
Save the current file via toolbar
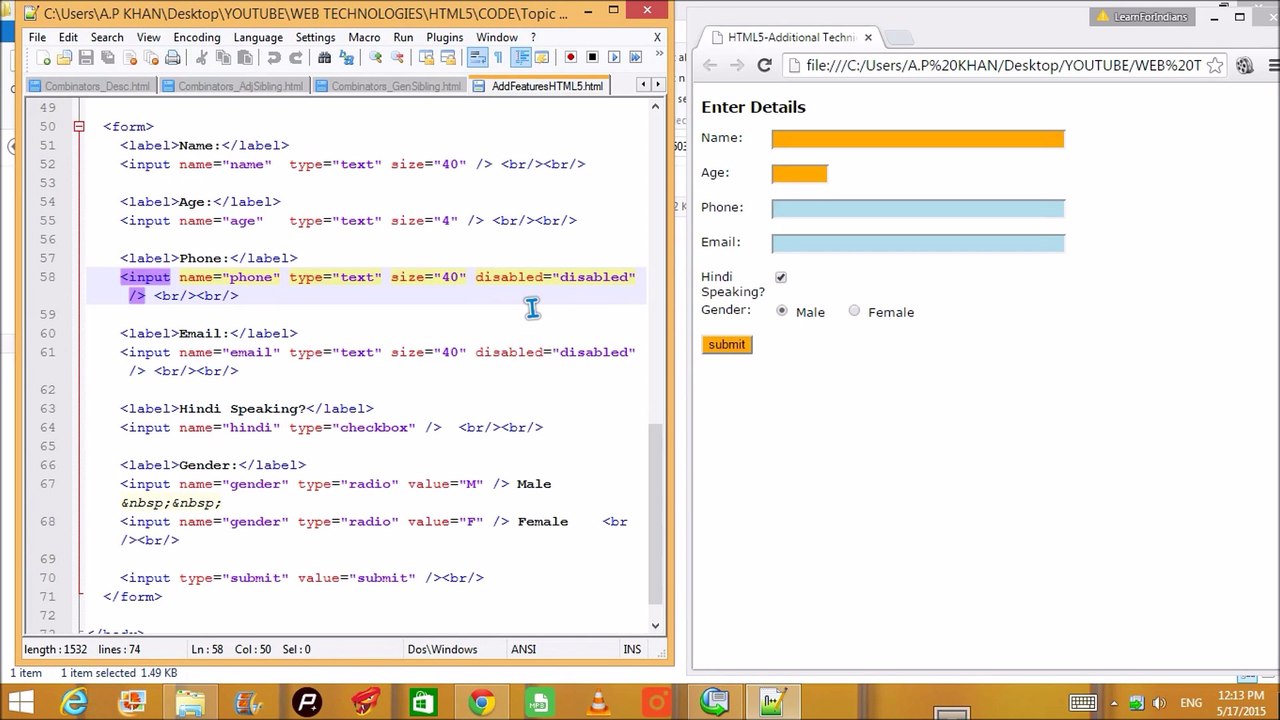click(86, 58)
